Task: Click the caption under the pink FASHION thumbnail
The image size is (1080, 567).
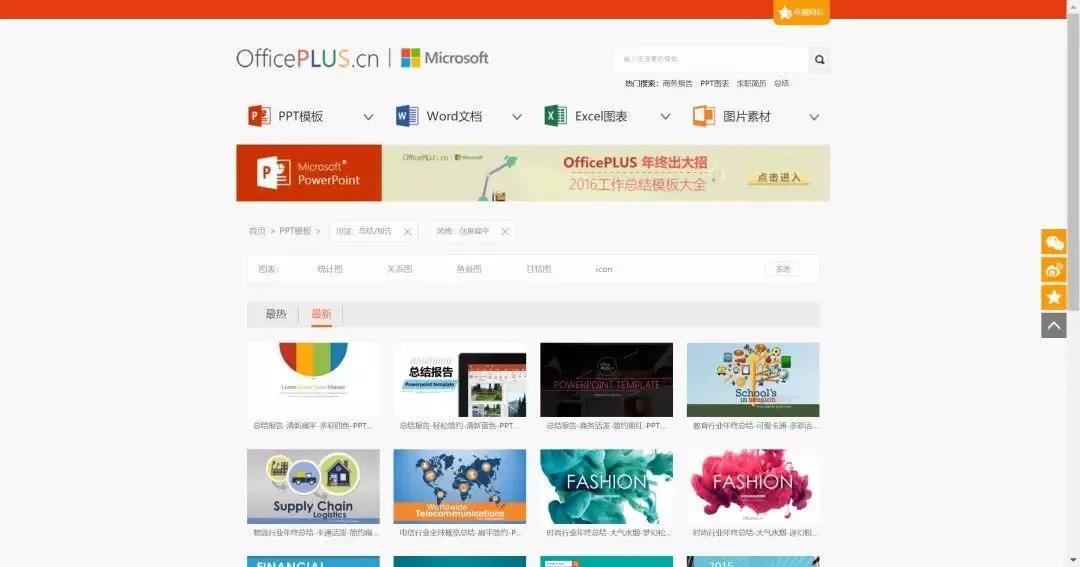Action: (754, 533)
